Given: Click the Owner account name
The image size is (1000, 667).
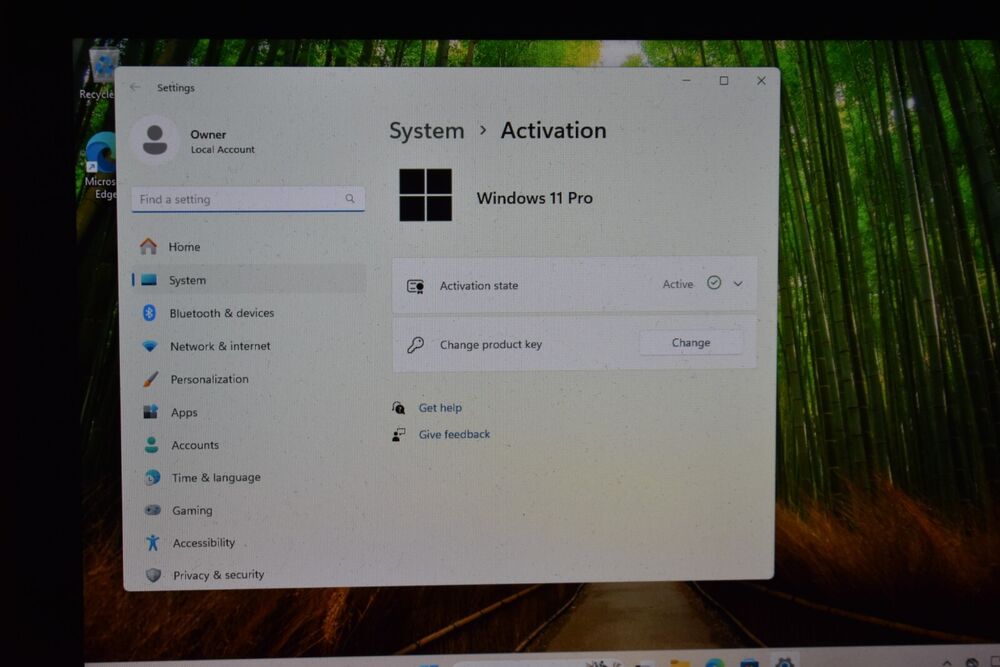Looking at the screenshot, I should (208, 135).
